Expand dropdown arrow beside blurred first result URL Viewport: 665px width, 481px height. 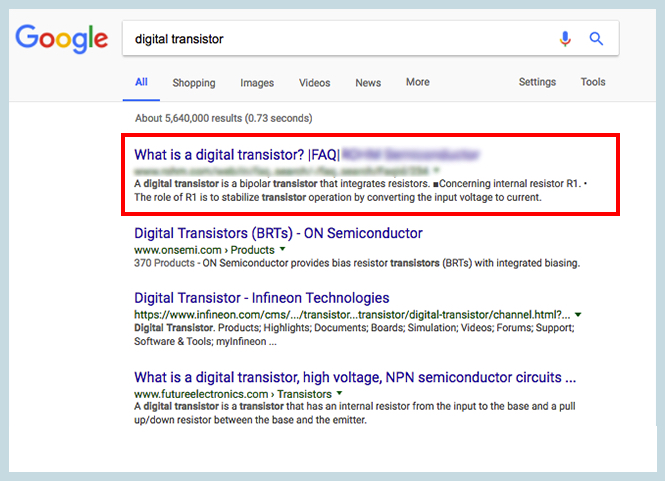click(436, 171)
